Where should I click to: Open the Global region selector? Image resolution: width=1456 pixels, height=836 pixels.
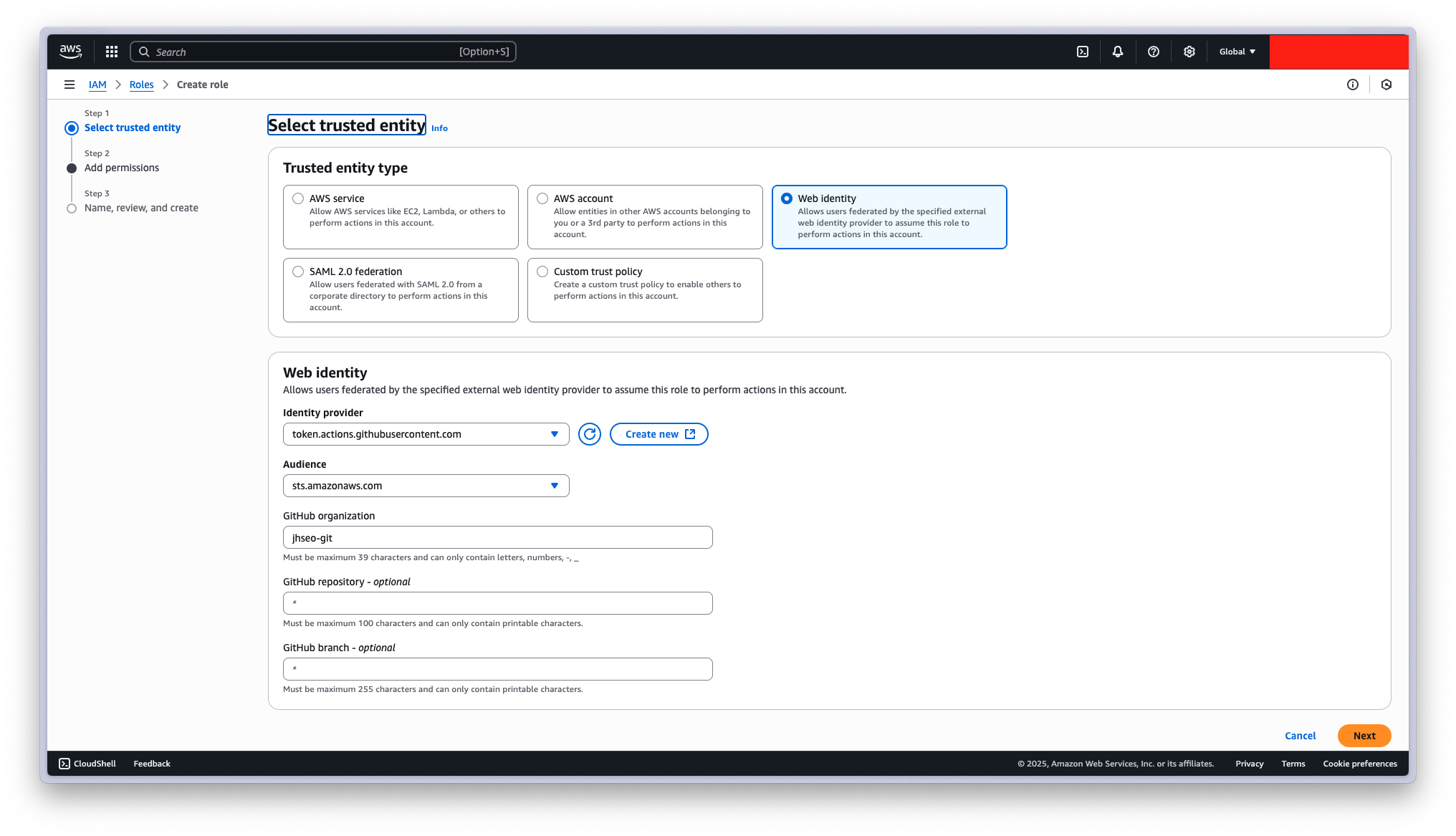(1237, 52)
